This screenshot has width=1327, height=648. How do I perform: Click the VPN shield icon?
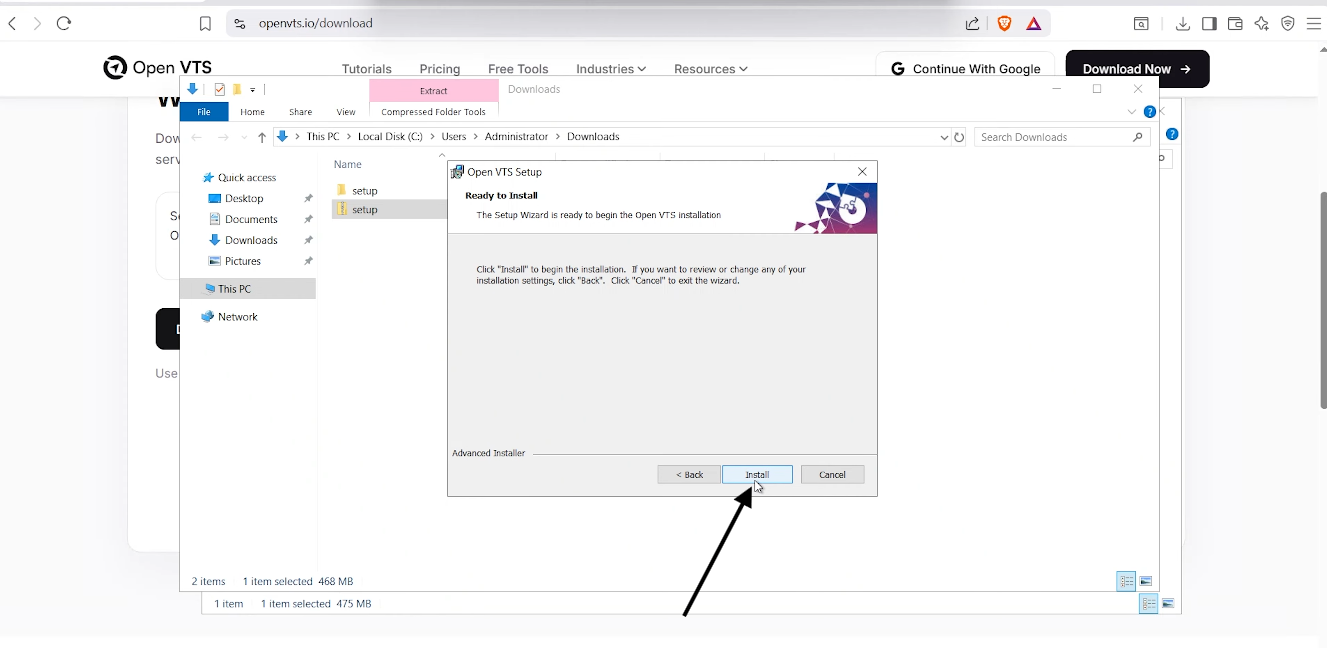[1288, 23]
